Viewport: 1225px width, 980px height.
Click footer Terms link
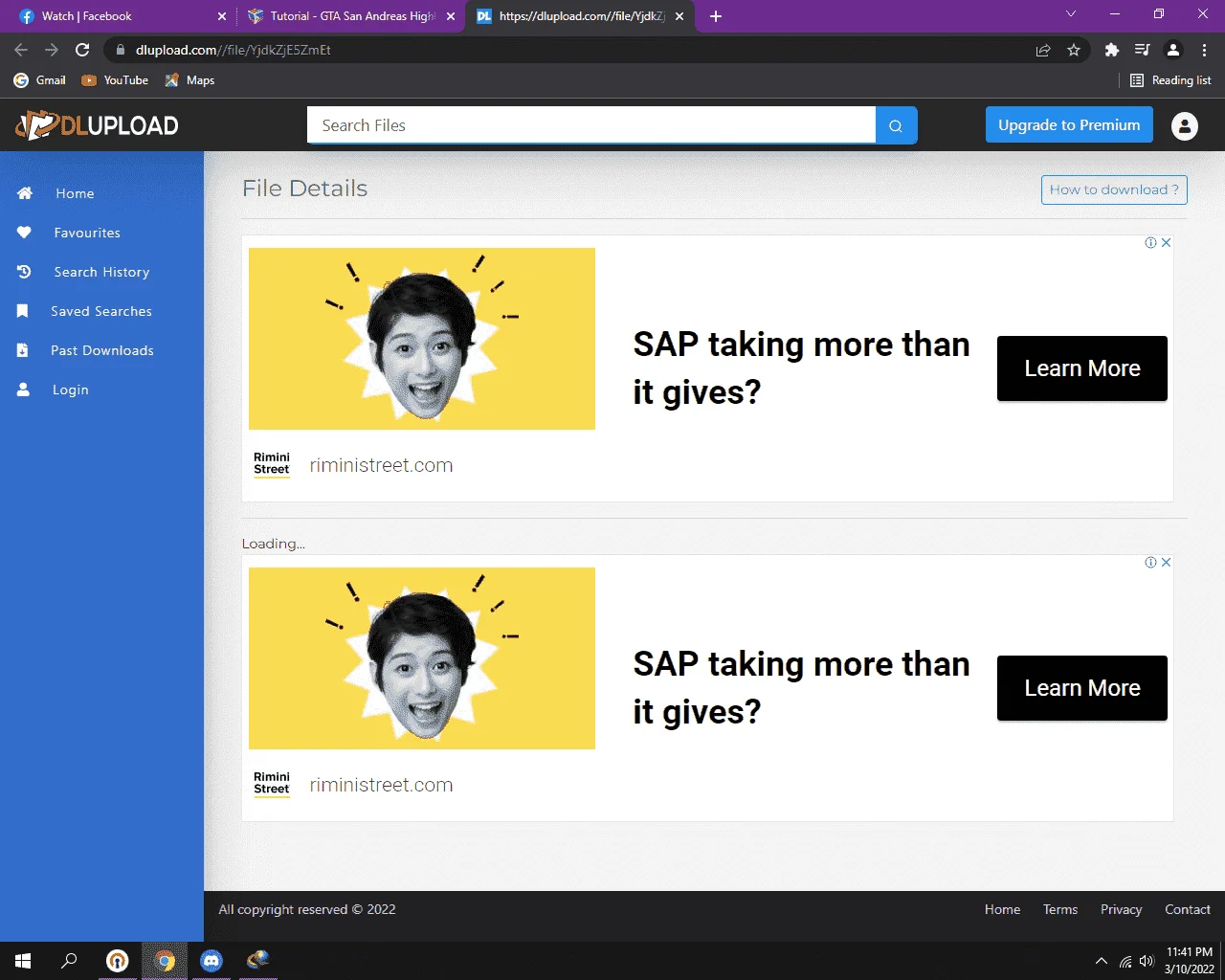point(1060,909)
